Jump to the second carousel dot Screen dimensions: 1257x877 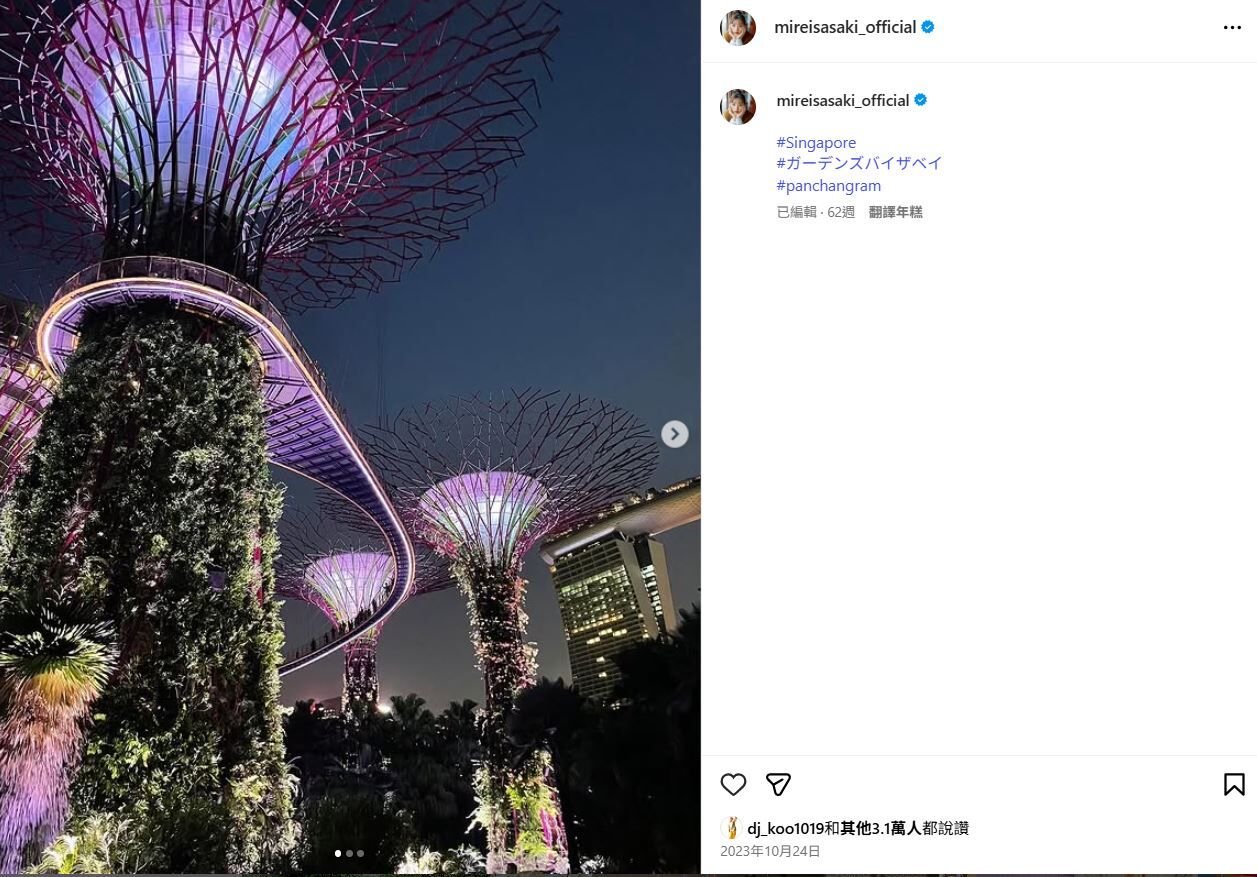[x=349, y=853]
